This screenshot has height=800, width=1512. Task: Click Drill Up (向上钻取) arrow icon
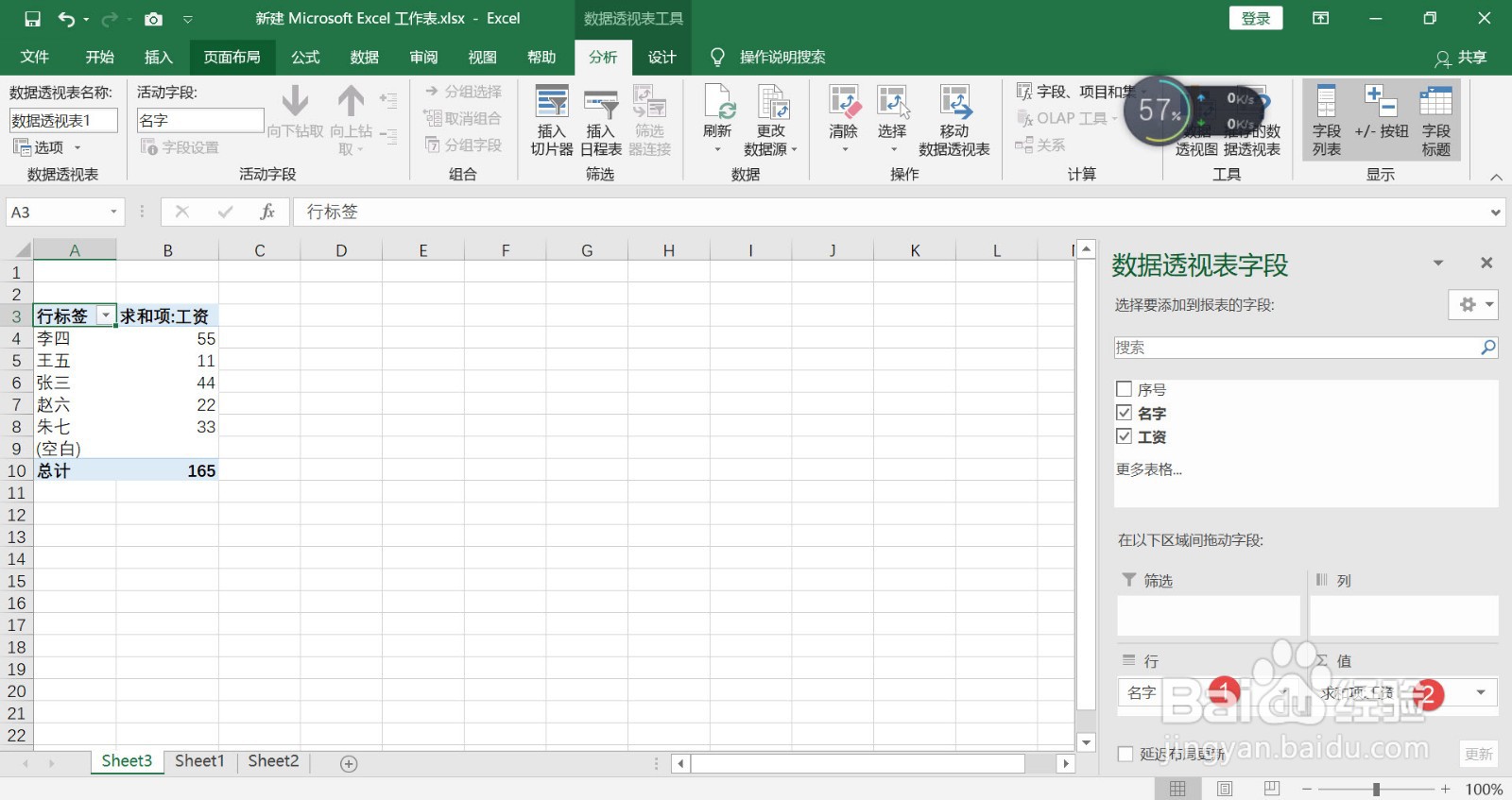351,100
